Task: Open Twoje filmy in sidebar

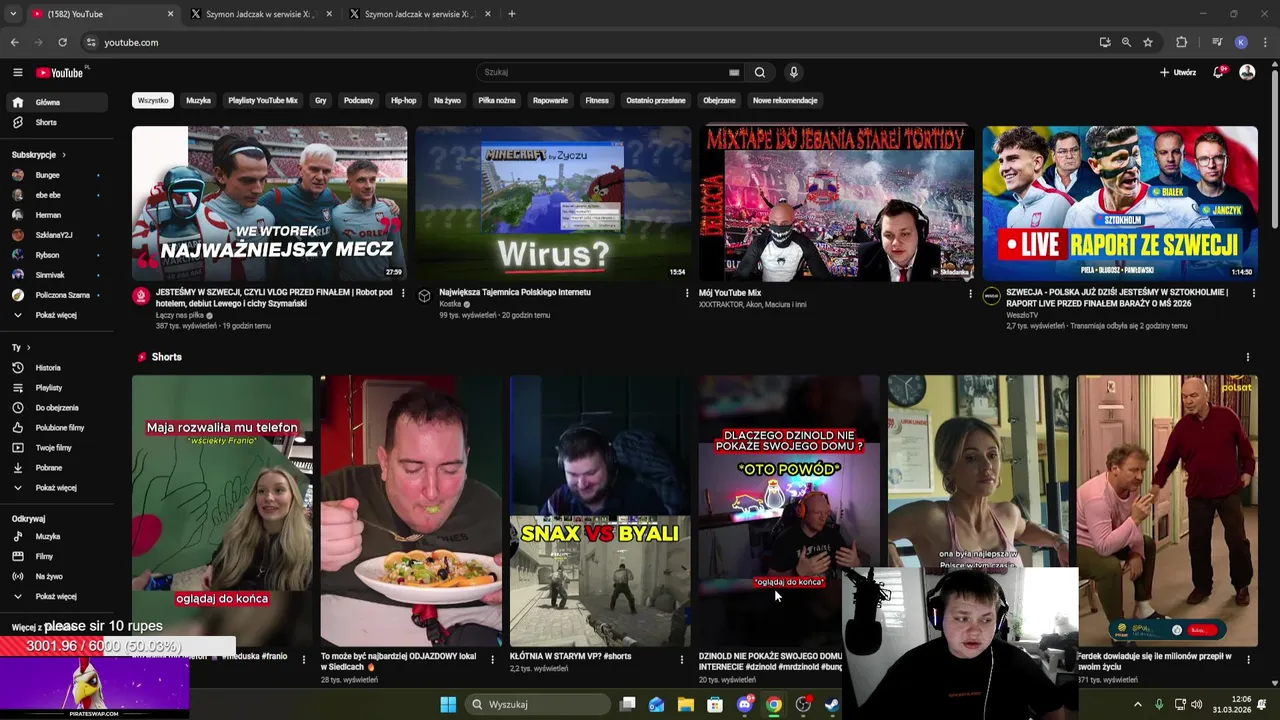Action: click(x=56, y=447)
